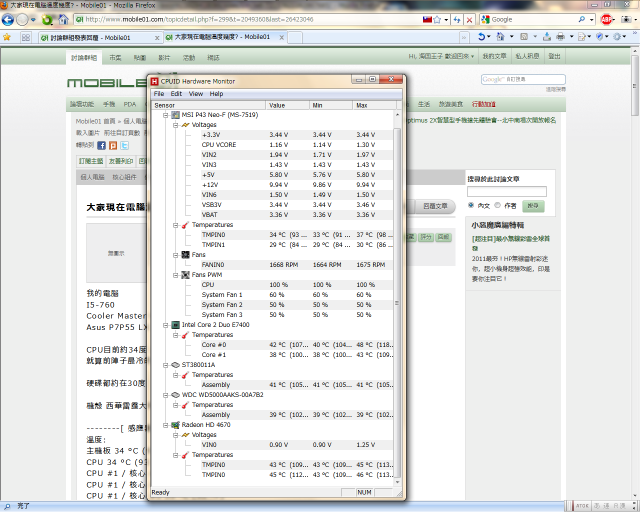Select the 作者 search radio button
Screen dimensions: 640x512
tap(497, 205)
